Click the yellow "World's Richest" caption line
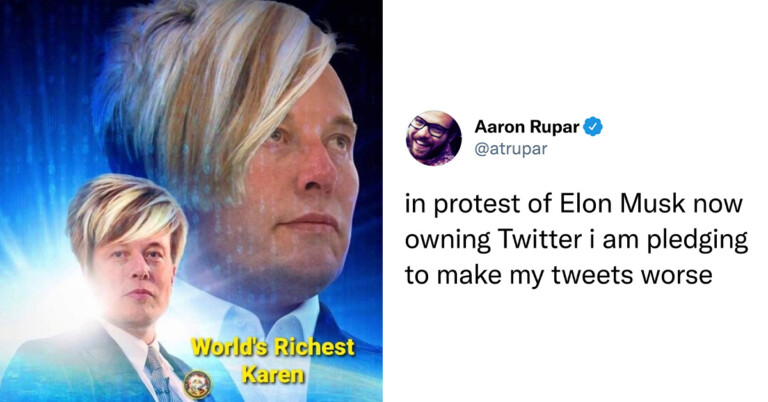Image resolution: width=768 pixels, height=402 pixels. coord(272,347)
